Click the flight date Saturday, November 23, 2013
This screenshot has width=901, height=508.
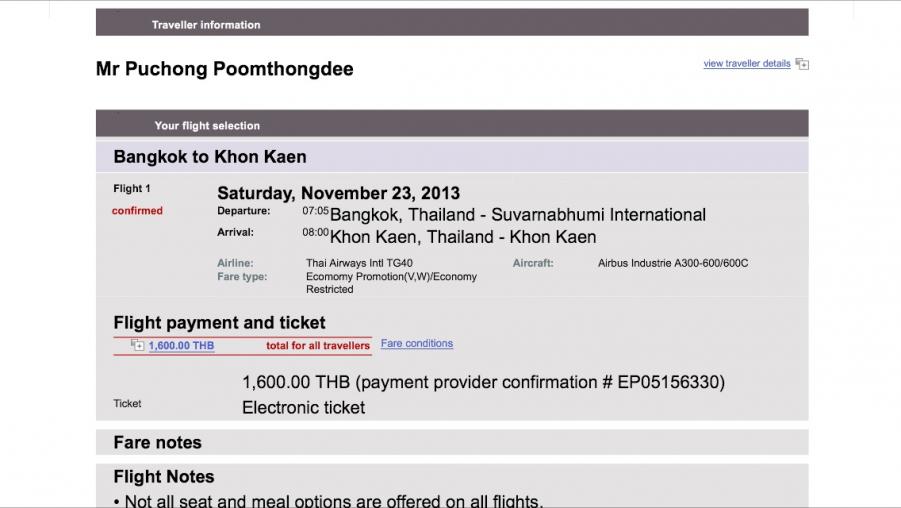pyautogui.click(x=338, y=193)
